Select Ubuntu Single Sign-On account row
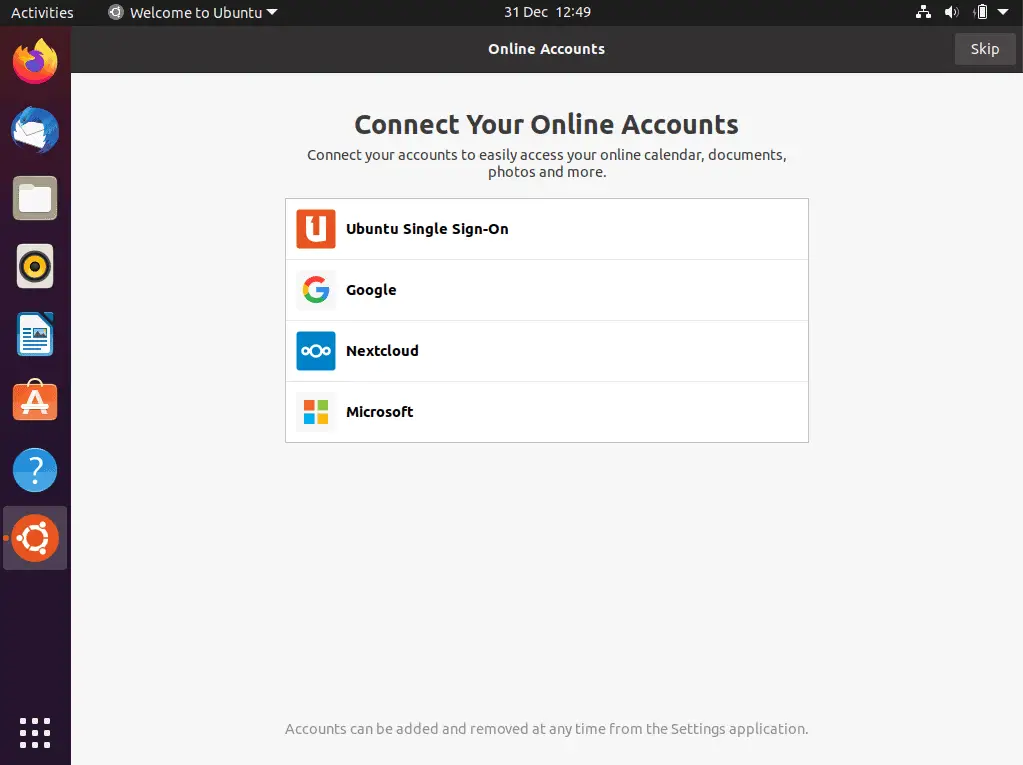 tap(547, 229)
